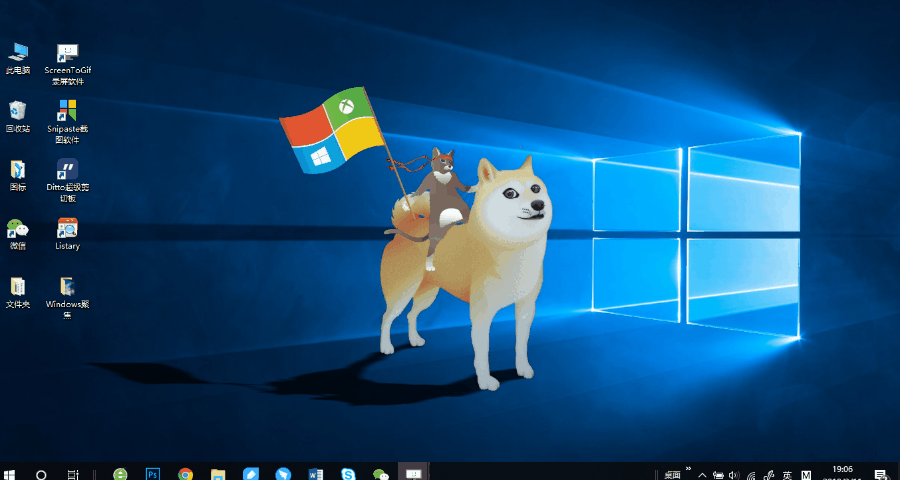Open the blue paper-plane app on taskbar
Image resolution: width=900 pixels, height=480 pixels.
(x=283, y=474)
